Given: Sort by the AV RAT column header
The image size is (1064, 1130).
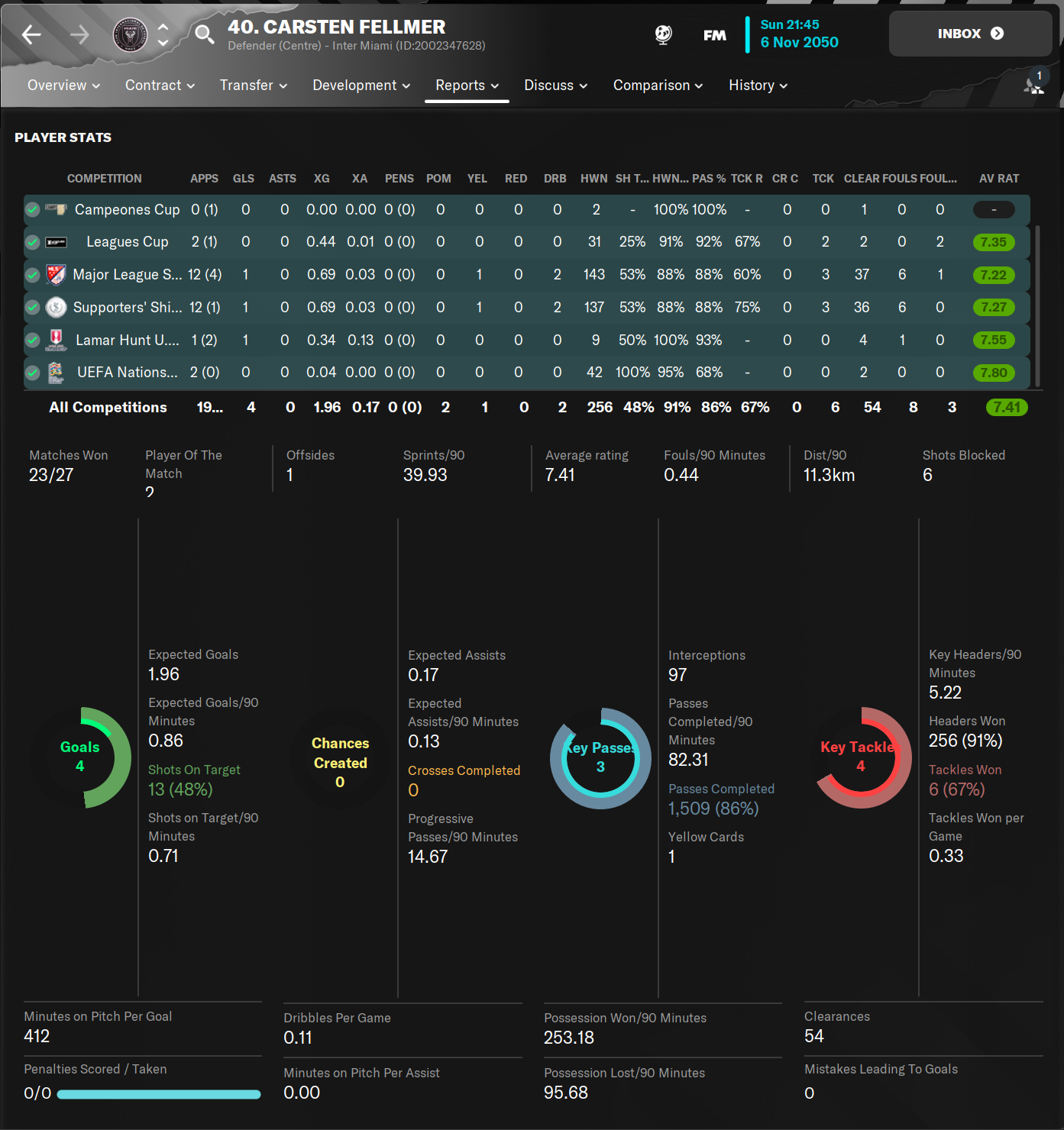Looking at the screenshot, I should pyautogui.click(x=999, y=179).
